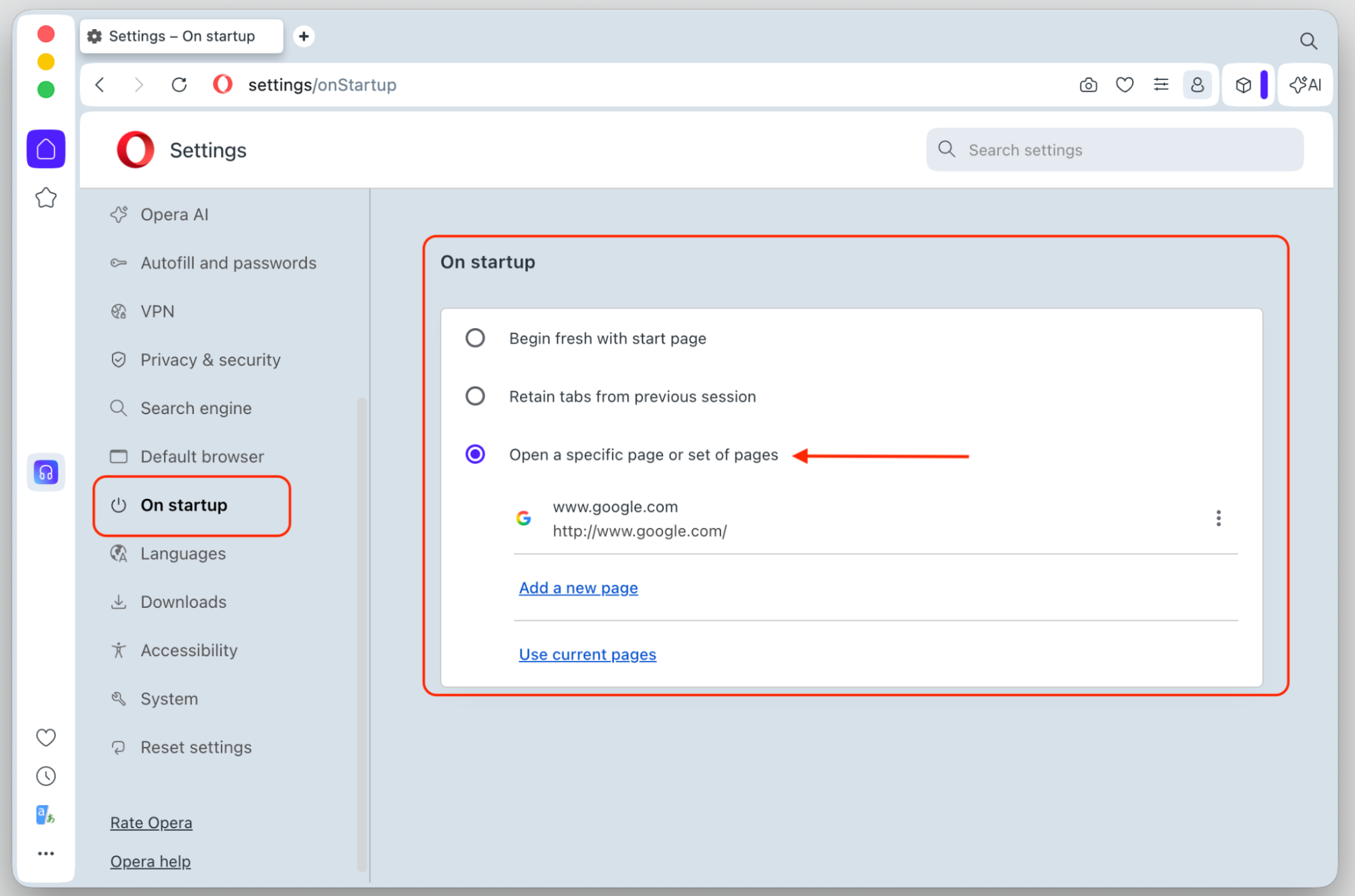Reload the settings page

coord(179,85)
